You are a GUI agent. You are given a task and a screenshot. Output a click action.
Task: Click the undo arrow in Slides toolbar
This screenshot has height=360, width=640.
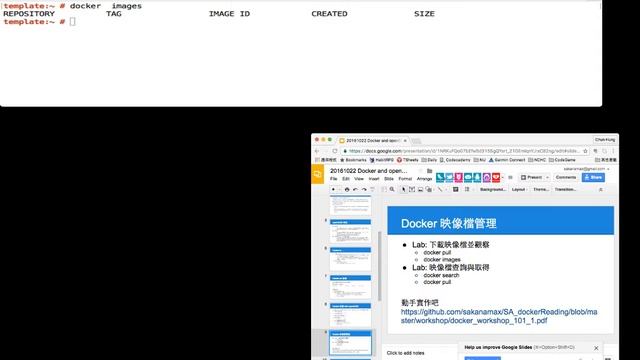click(355, 189)
